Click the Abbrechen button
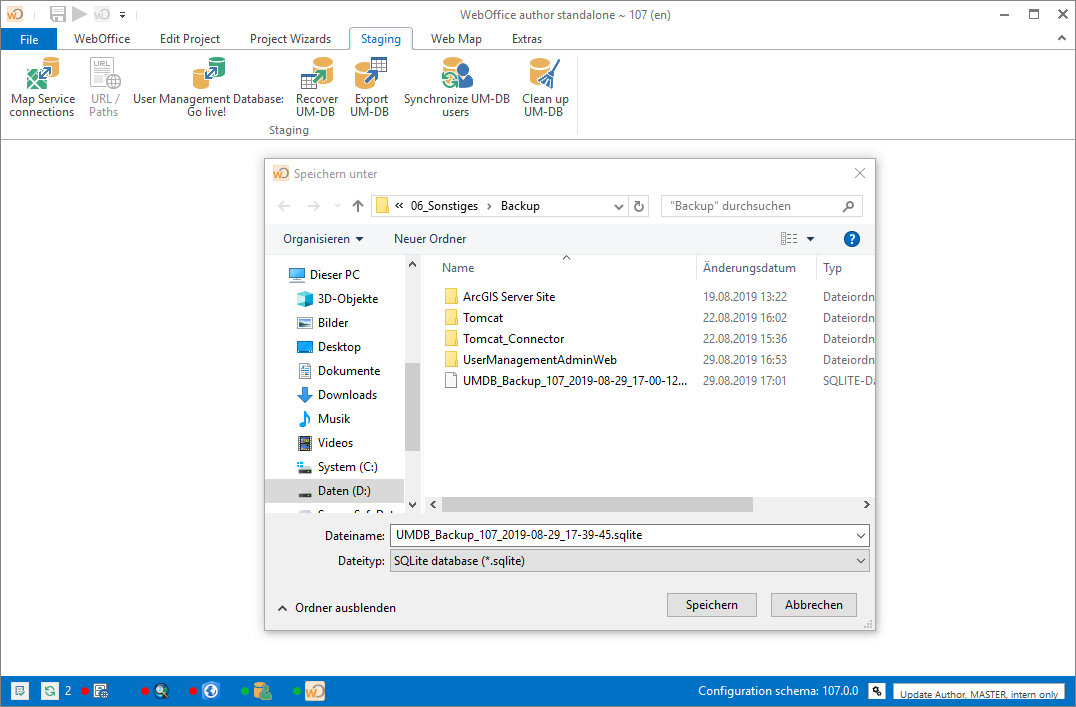The image size is (1076, 707). click(x=813, y=604)
